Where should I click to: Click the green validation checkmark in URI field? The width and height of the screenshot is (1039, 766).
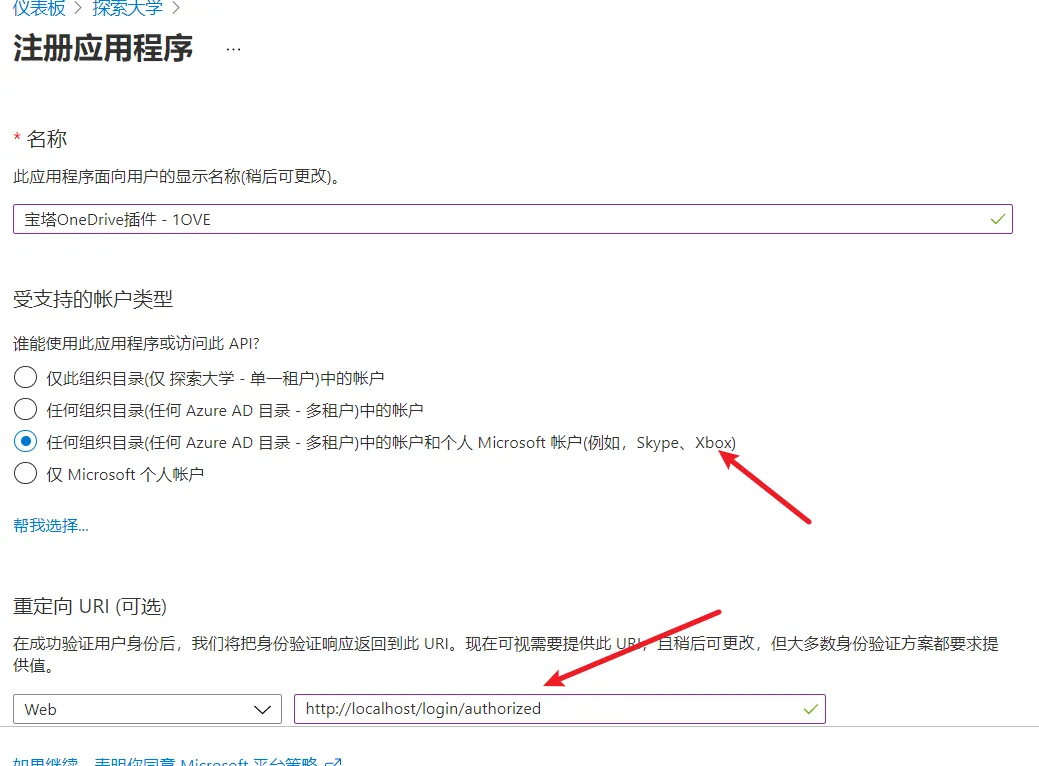pos(810,709)
